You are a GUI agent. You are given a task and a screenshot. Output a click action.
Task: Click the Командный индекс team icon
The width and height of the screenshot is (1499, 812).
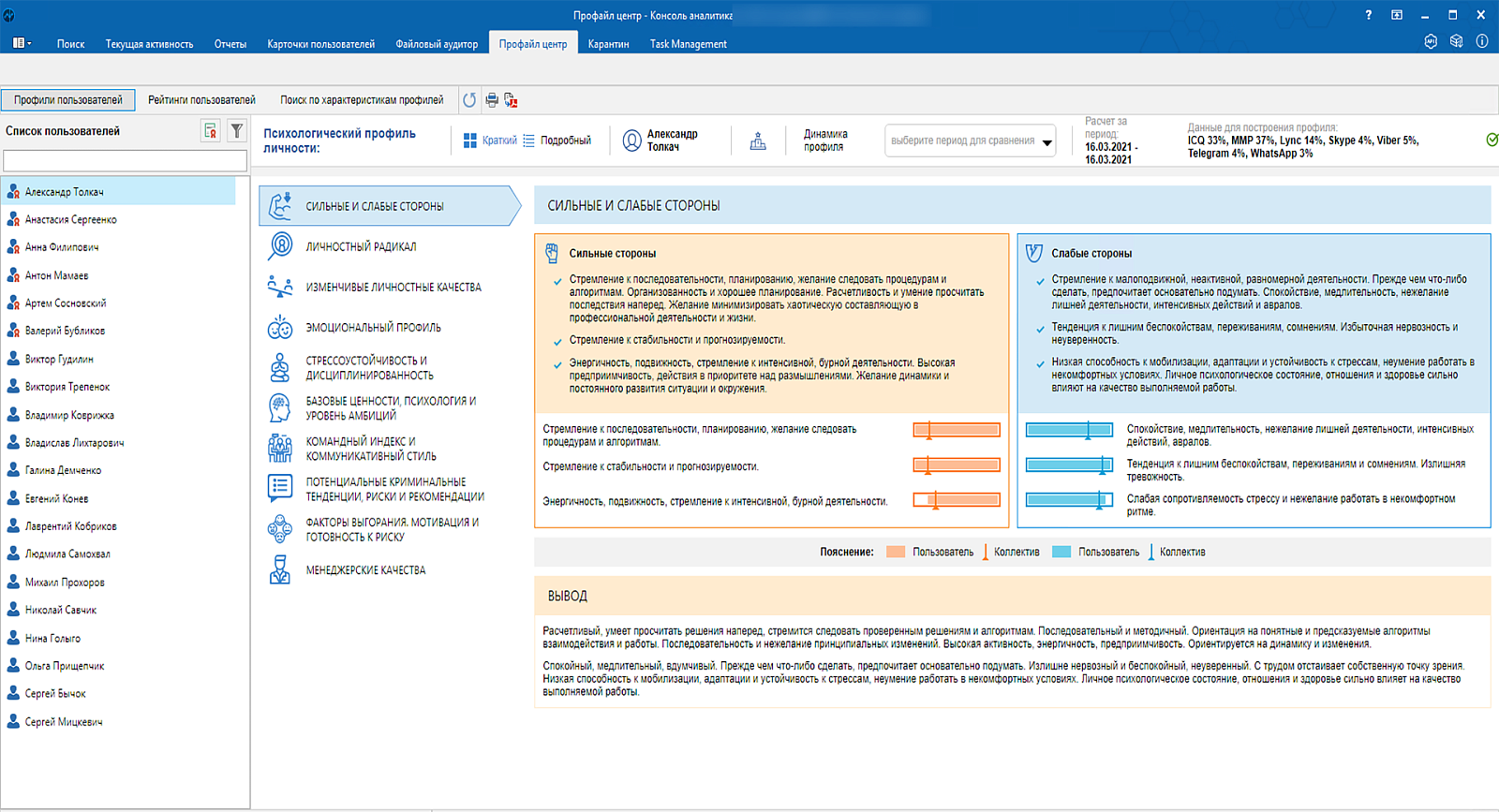coord(280,449)
